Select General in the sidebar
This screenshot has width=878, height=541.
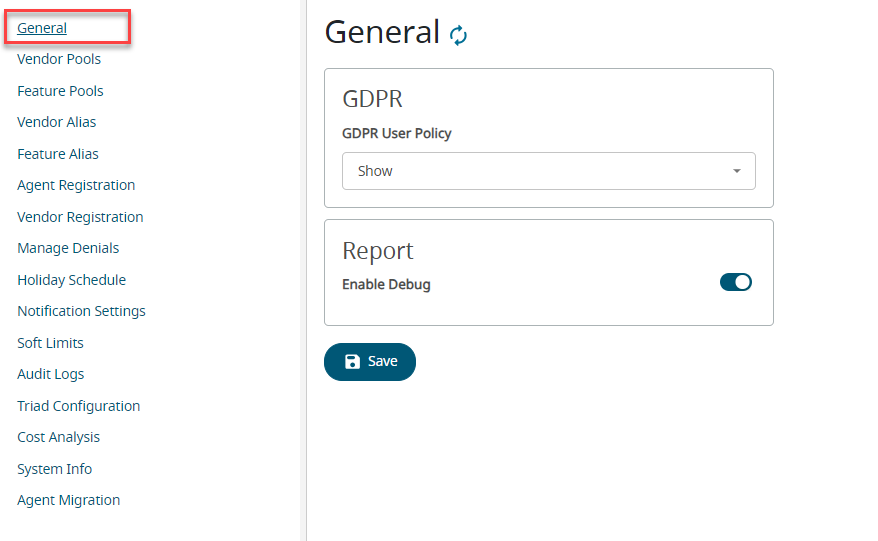click(x=42, y=28)
